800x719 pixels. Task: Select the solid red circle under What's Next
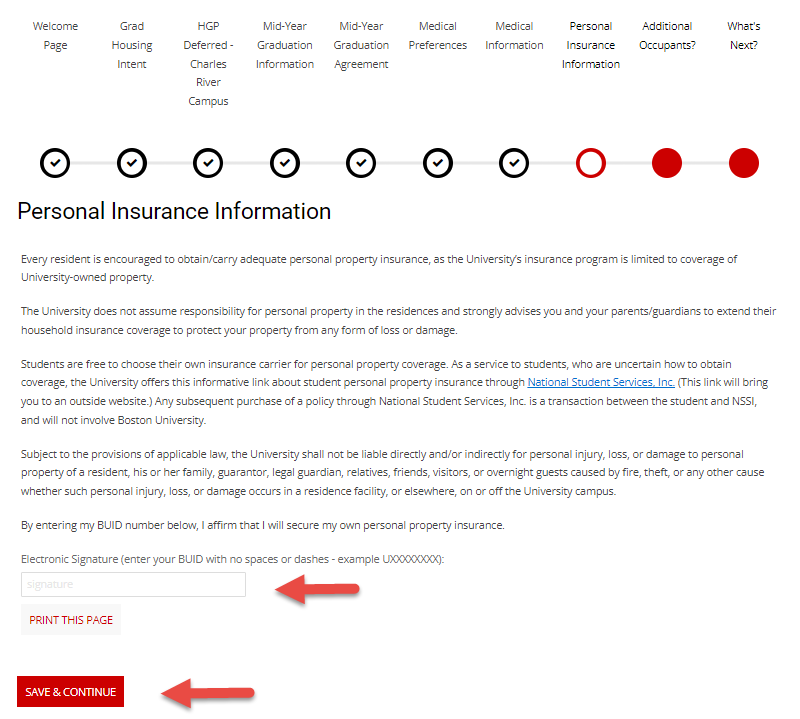(x=744, y=162)
